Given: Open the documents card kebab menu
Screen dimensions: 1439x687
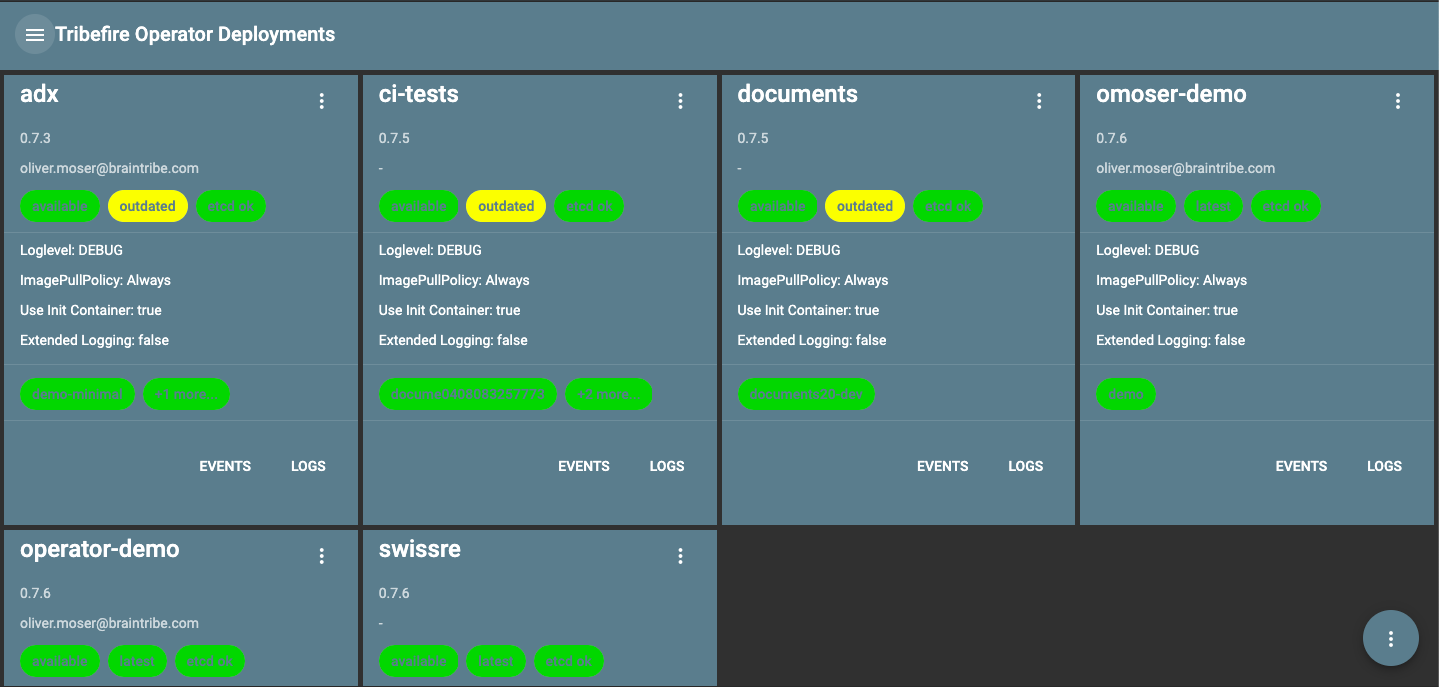Looking at the screenshot, I should click(x=1039, y=101).
